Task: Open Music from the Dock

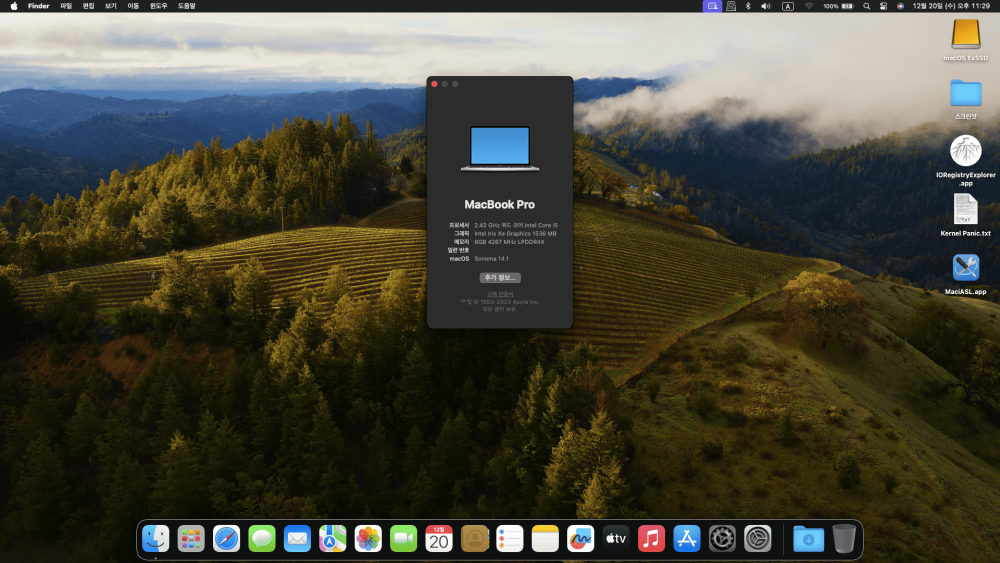Action: (x=651, y=539)
